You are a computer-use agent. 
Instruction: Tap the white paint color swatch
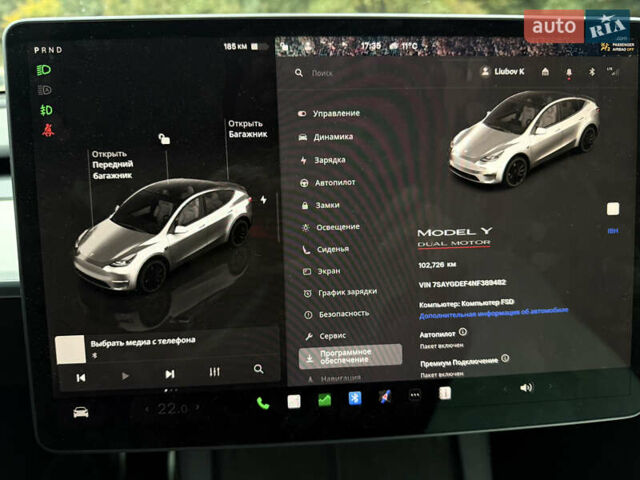point(613,209)
